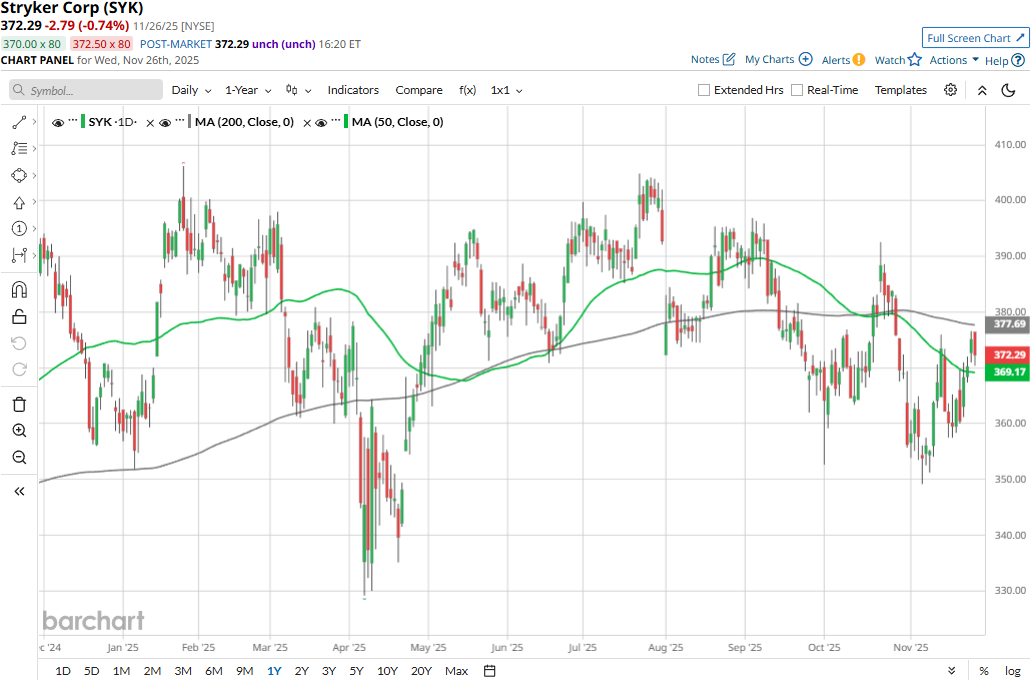1031x680 pixels.
Task: Open Help
Action: pos(1005,61)
